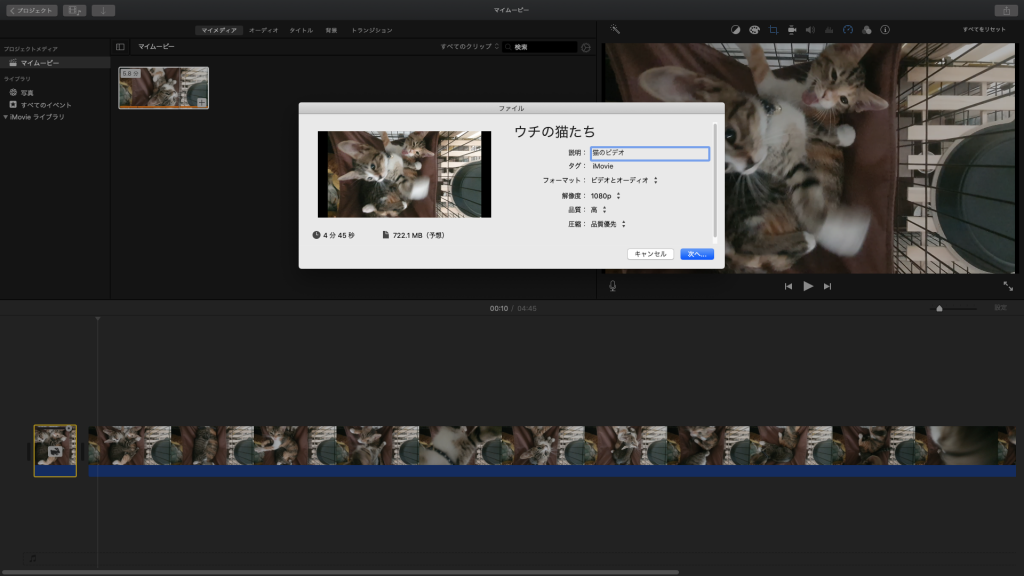The height and width of the screenshot is (576, 1024).
Task: Click the share export icon in title bar
Action: tap(1004, 10)
